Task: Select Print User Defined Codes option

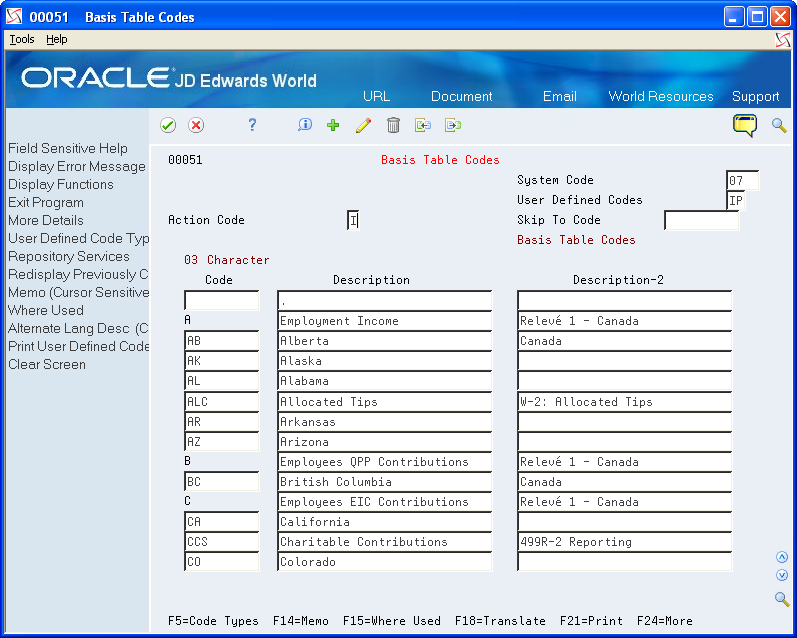Action: point(78,346)
